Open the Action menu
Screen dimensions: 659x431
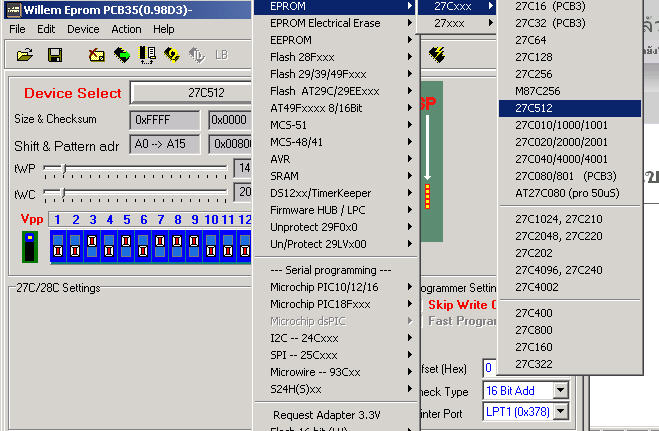pos(126,29)
